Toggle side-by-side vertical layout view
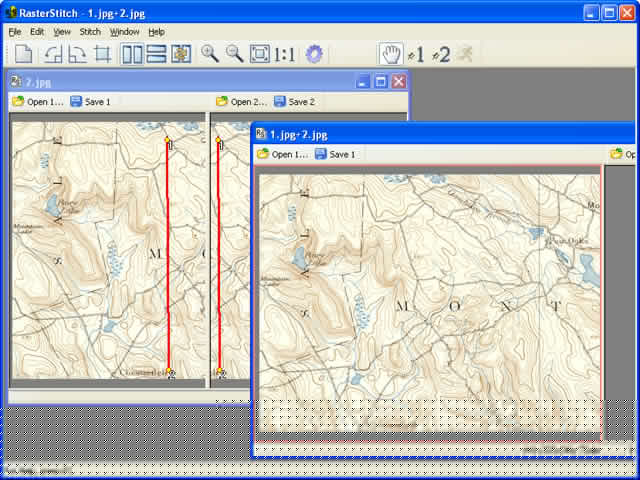640x480 pixels. pos(132,54)
